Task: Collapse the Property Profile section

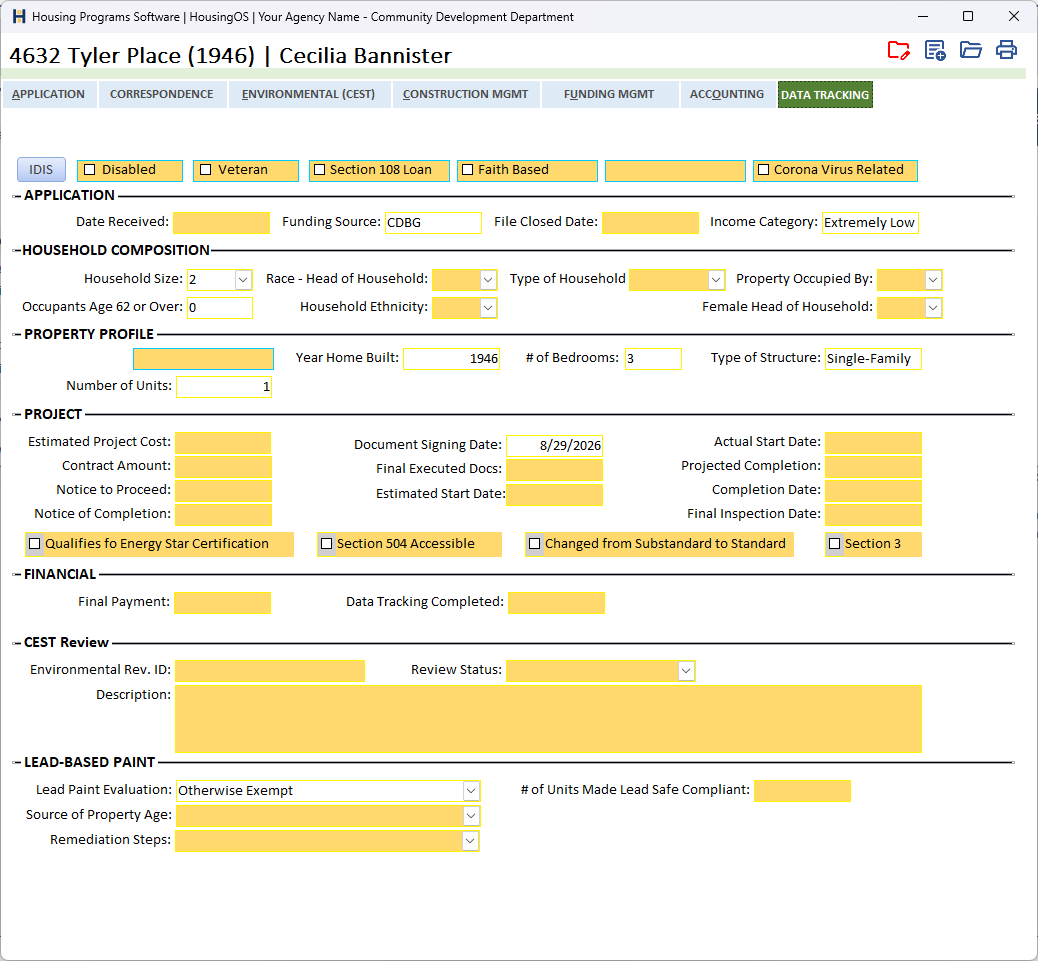Action: [x=17, y=335]
